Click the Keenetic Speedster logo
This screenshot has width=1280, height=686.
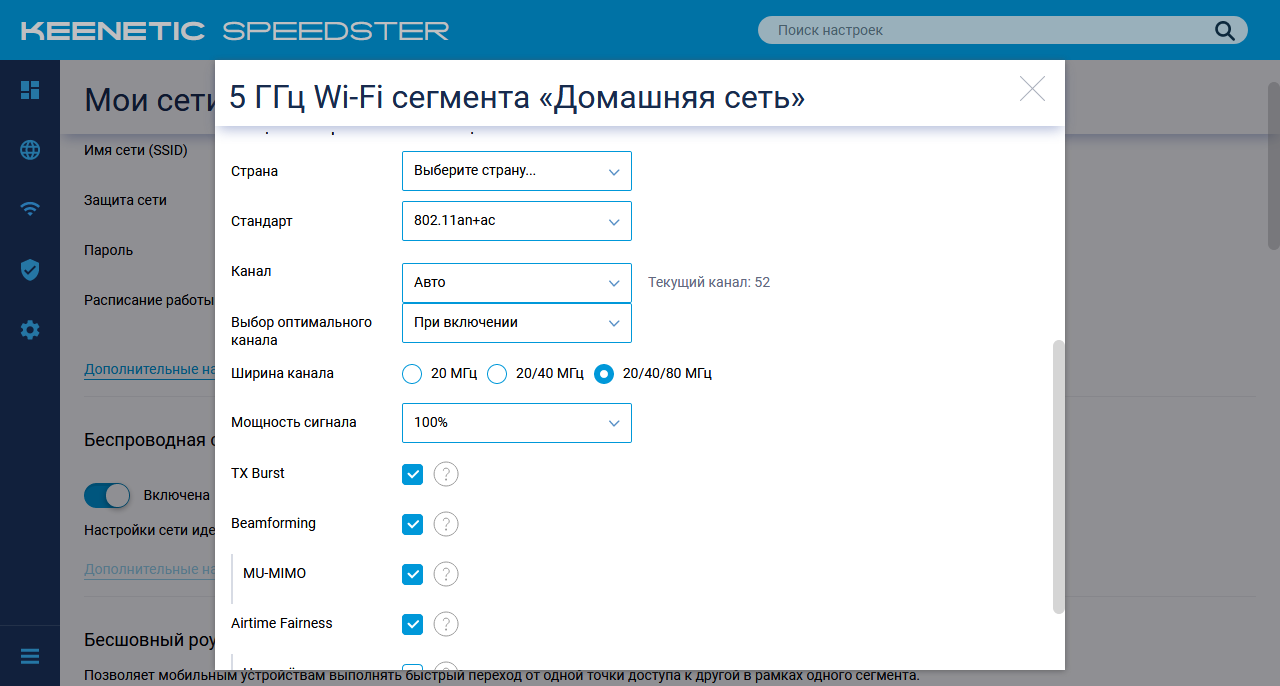(x=235, y=31)
